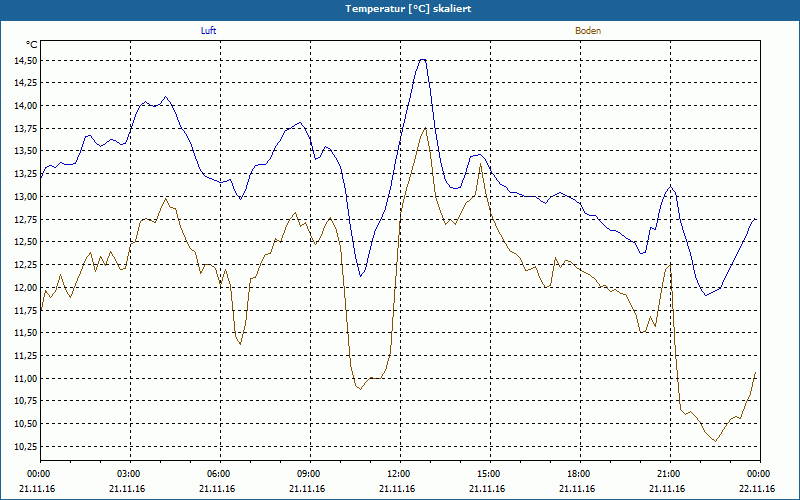Click the y-axis value 10,75
Viewport: 800px width, 500px height.
click(26, 402)
